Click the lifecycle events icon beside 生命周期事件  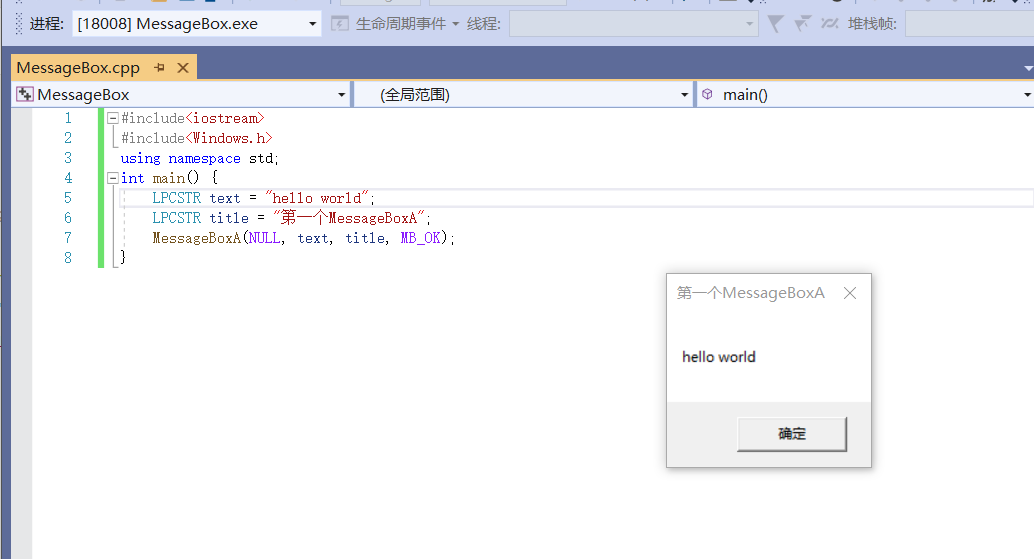pos(340,24)
